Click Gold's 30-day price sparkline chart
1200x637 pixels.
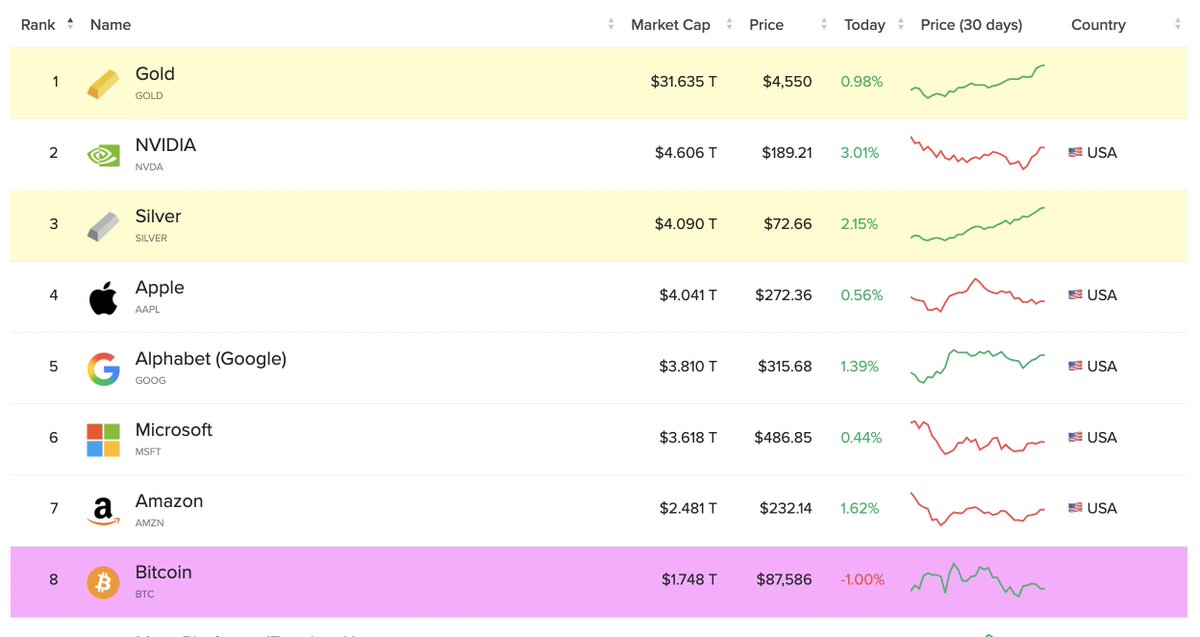tap(977, 81)
